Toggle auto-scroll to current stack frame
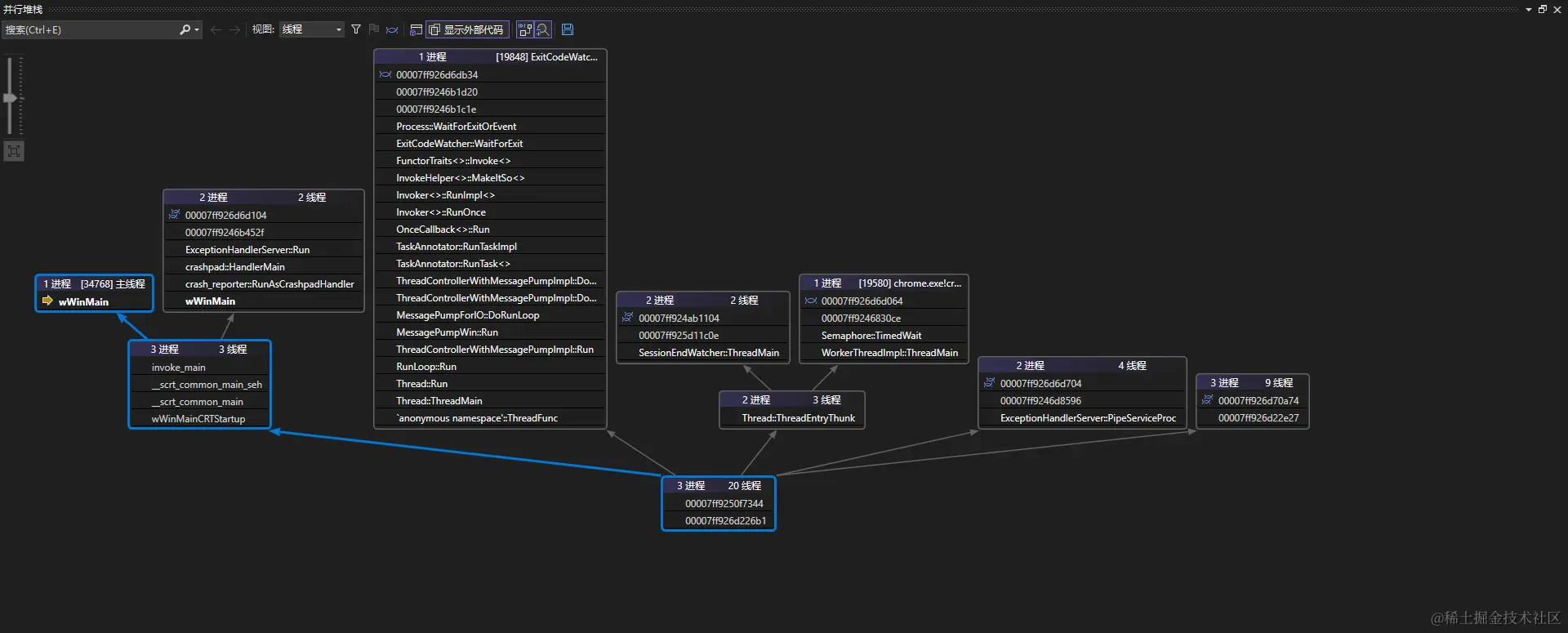 coord(525,30)
